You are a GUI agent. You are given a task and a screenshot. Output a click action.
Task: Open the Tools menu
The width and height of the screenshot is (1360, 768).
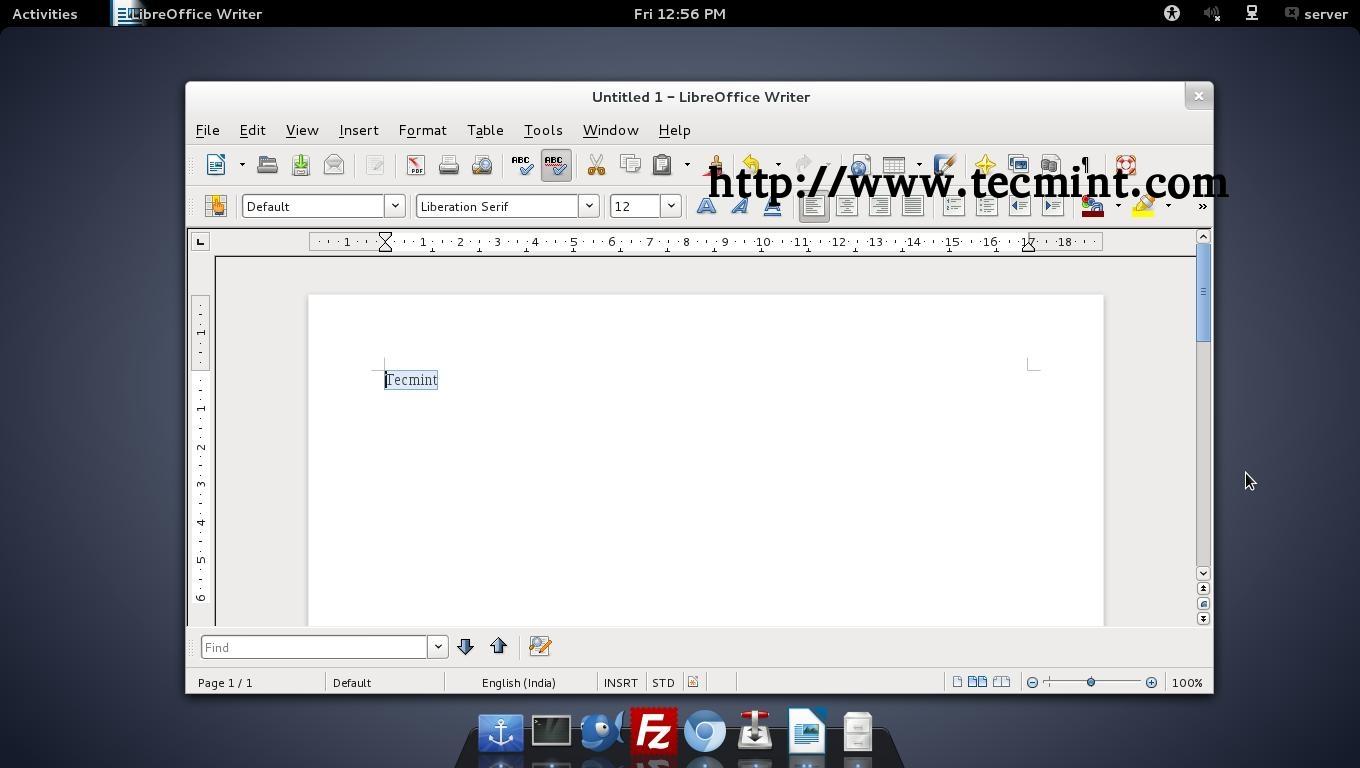click(x=543, y=130)
